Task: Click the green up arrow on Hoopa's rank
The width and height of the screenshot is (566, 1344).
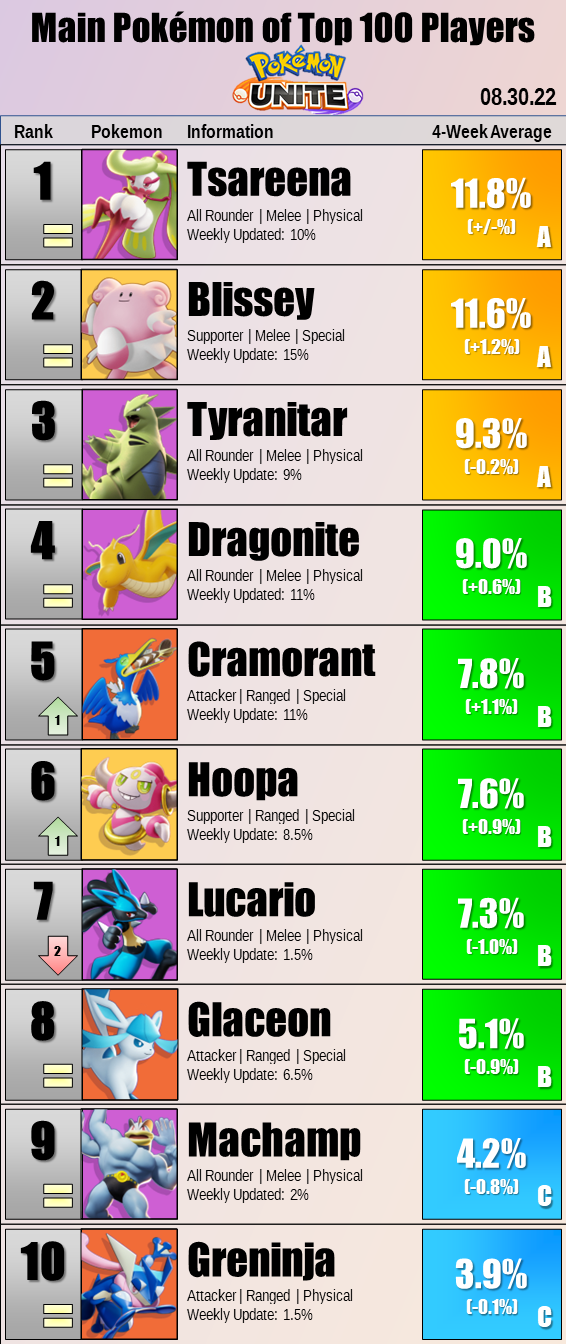Action: [57, 837]
